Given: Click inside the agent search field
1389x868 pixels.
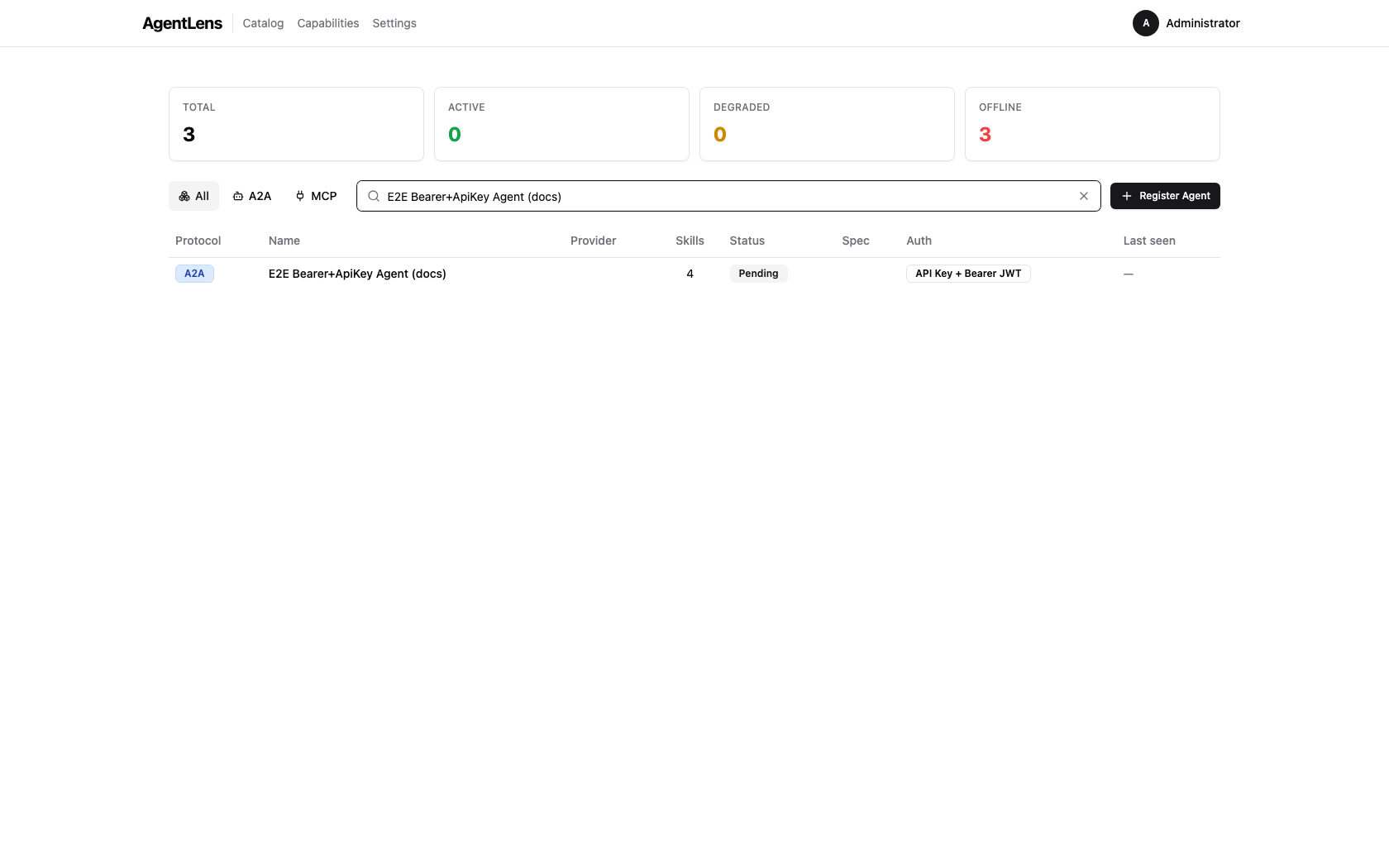Looking at the screenshot, I should pyautogui.click(x=728, y=196).
